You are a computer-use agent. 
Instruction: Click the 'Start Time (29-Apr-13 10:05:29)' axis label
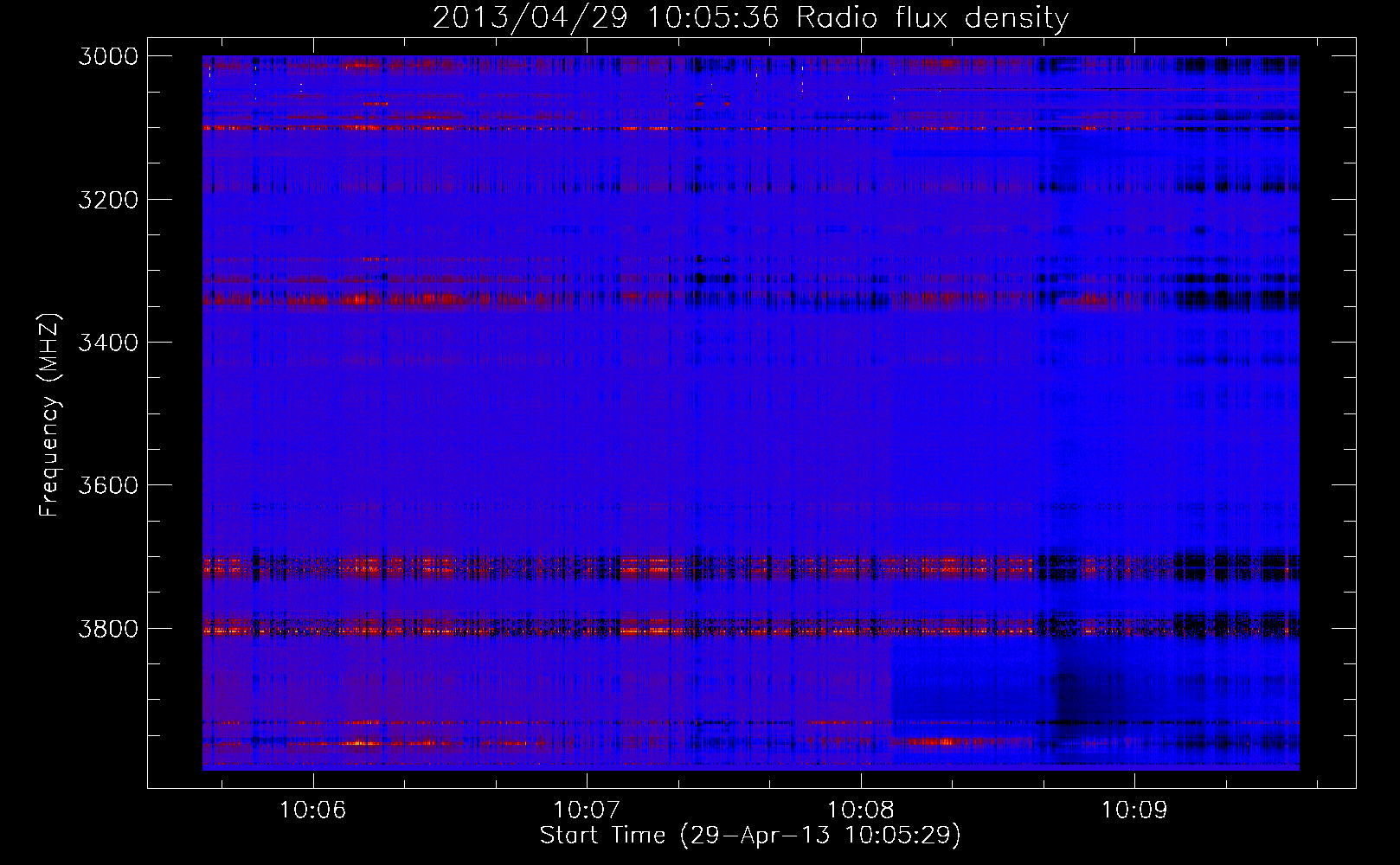tap(750, 836)
